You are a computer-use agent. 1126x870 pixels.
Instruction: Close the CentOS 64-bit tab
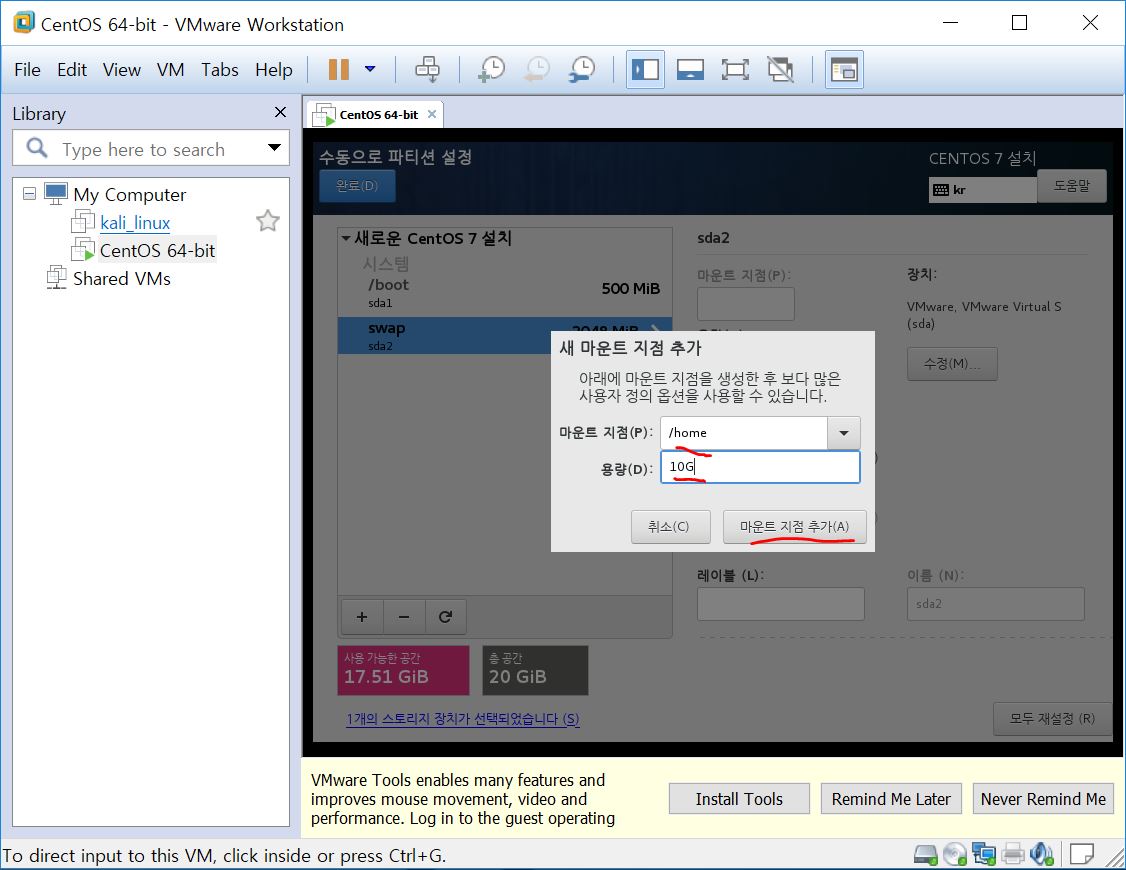[432, 114]
